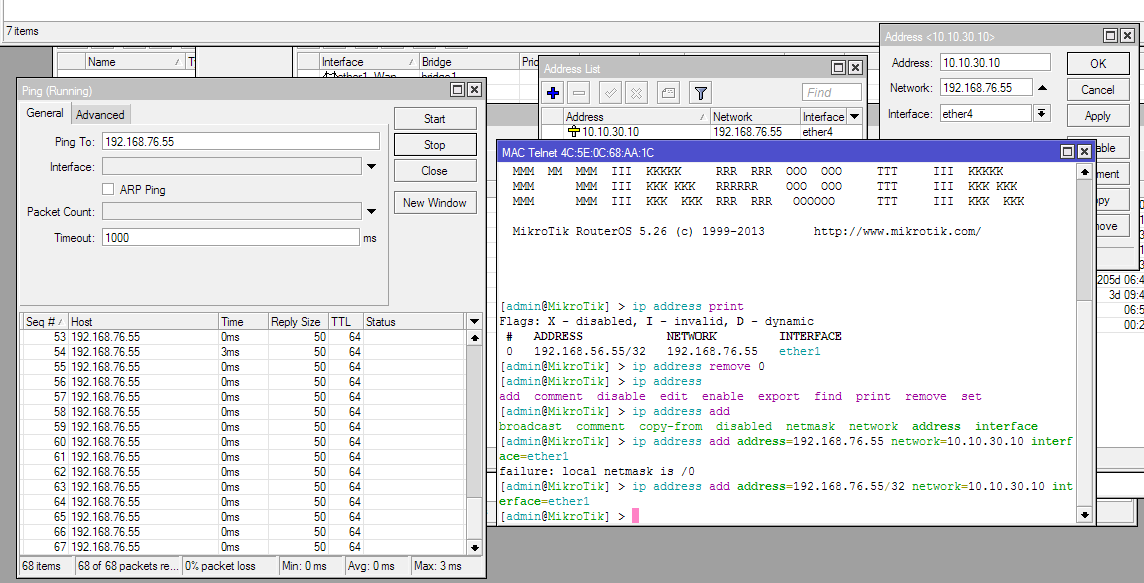
Task: Click the yellow icon beside address 10.10.30.10
Action: (573, 130)
